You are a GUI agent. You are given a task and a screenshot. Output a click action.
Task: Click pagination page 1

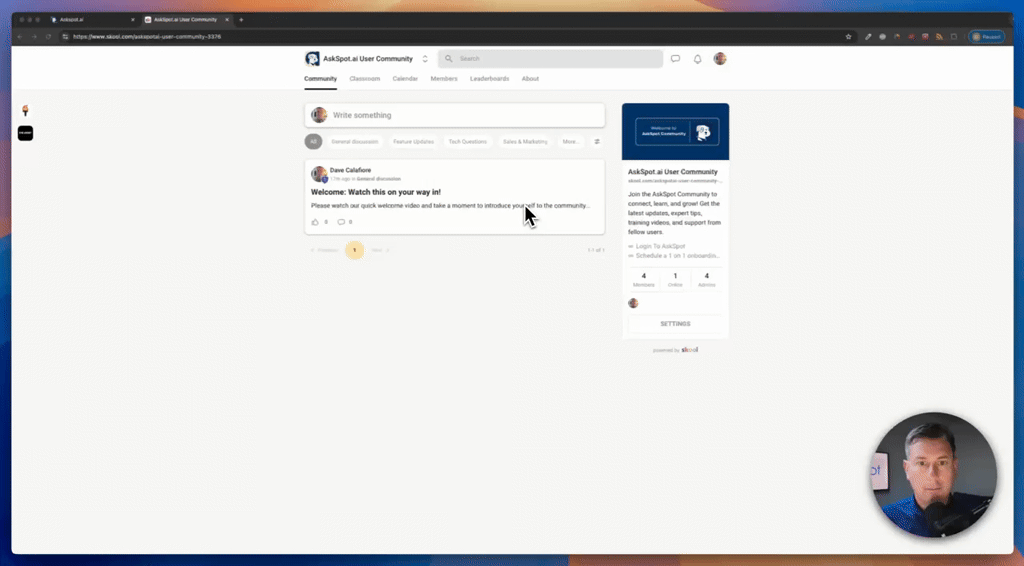tap(355, 250)
